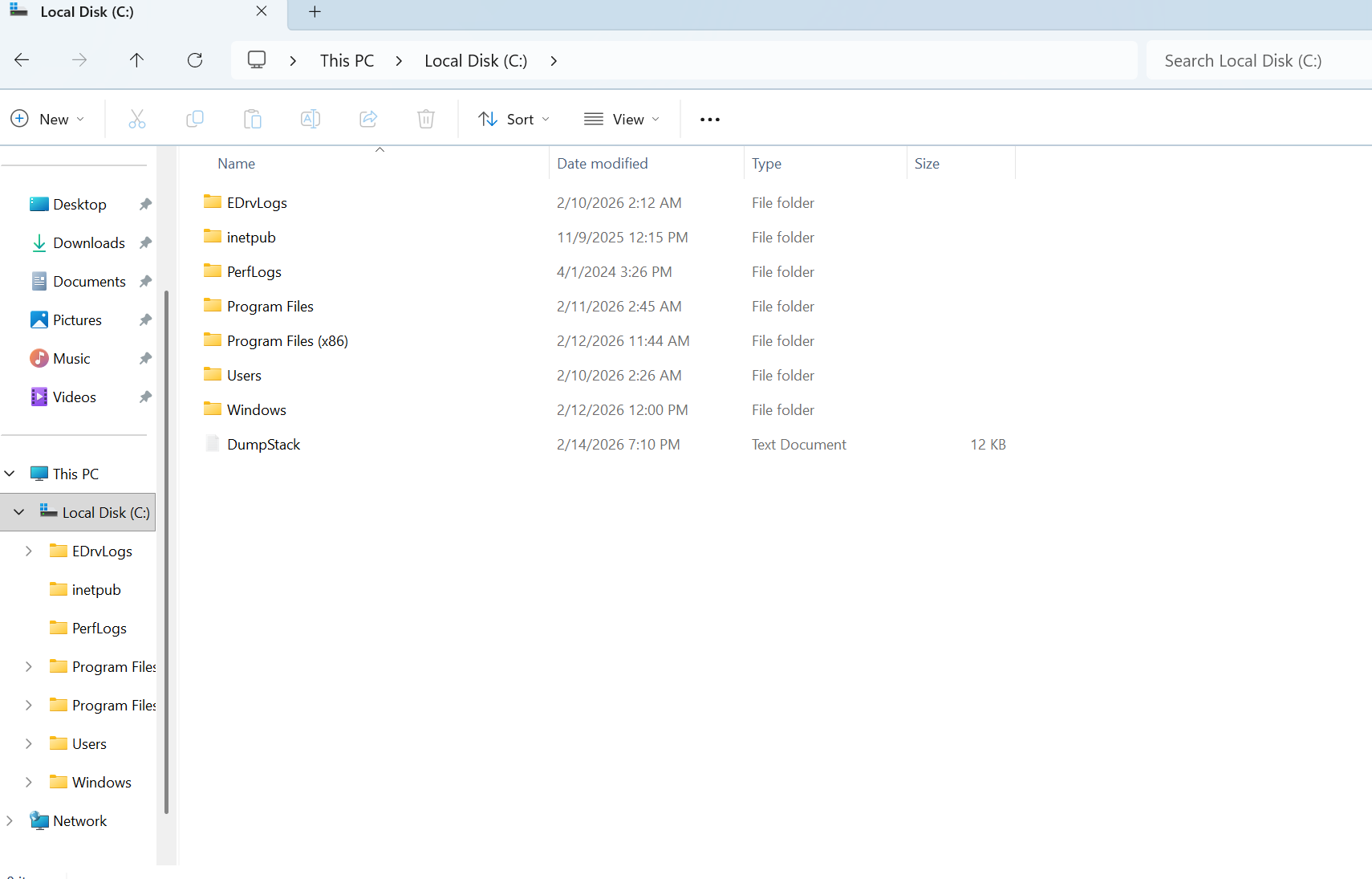The image size is (1372, 879).
Task: Open the Sort dropdown
Action: click(513, 118)
